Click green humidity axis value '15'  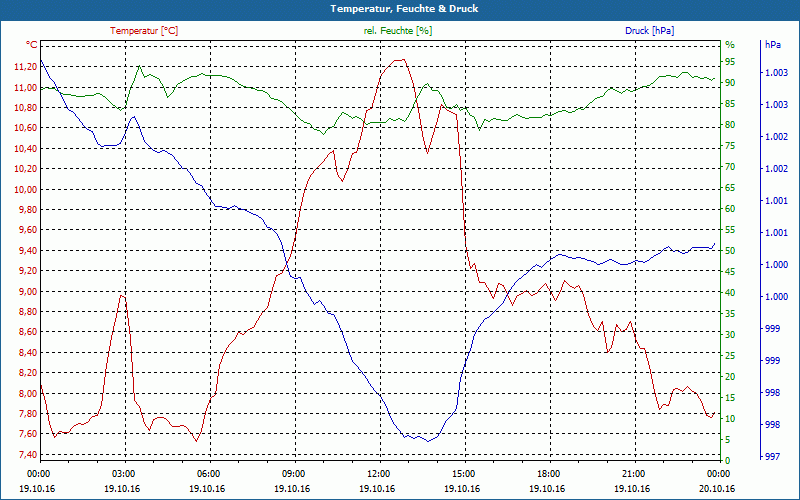pos(730,398)
